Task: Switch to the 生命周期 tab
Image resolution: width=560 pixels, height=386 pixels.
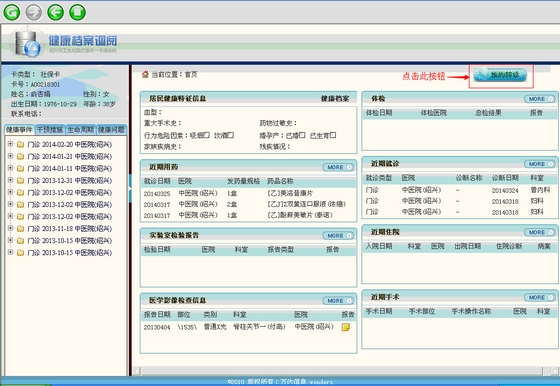Action: [x=81, y=130]
